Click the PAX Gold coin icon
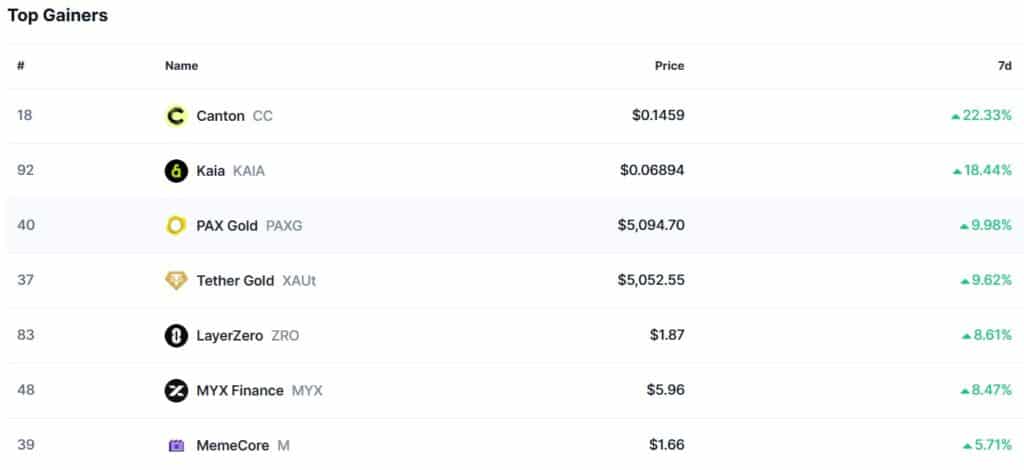This screenshot has width=1024, height=470. [176, 226]
